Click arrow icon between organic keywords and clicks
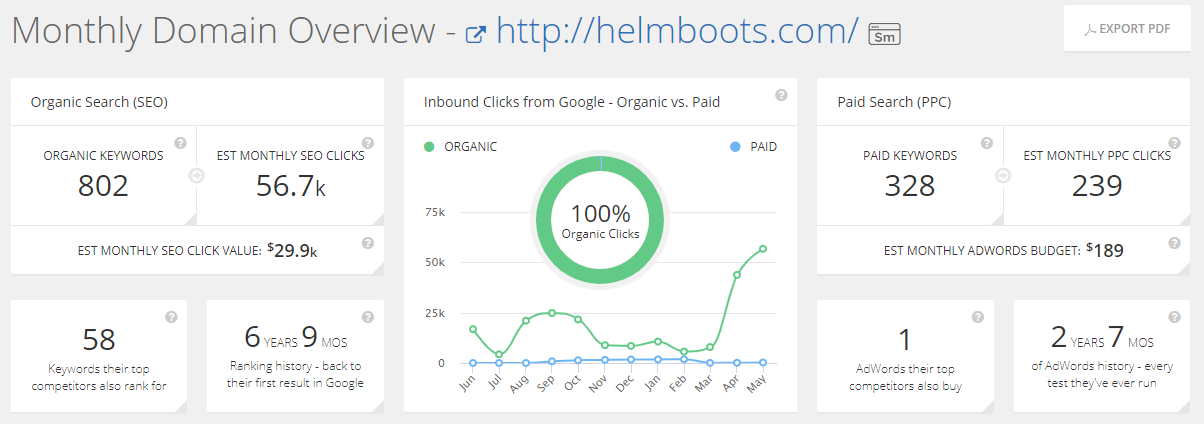 (196, 176)
